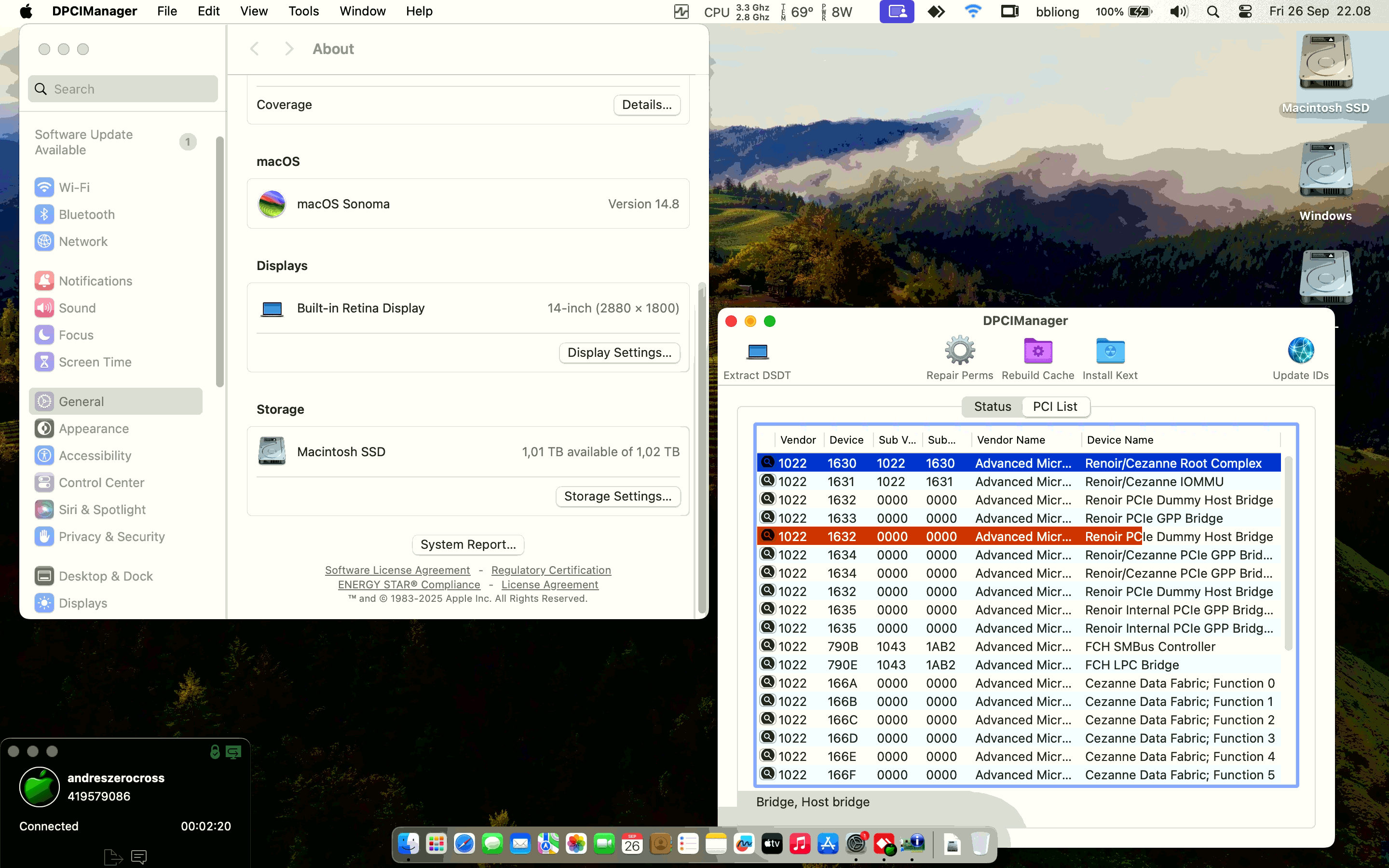The image size is (1389, 868).
Task: Open the Software License Agreement link
Action: (397, 570)
